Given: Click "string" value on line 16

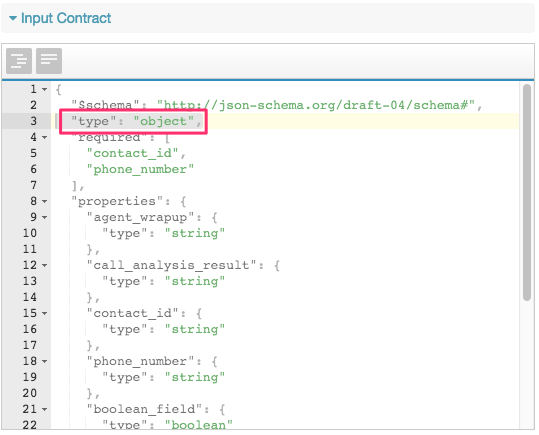Looking at the screenshot, I should click(195, 329).
